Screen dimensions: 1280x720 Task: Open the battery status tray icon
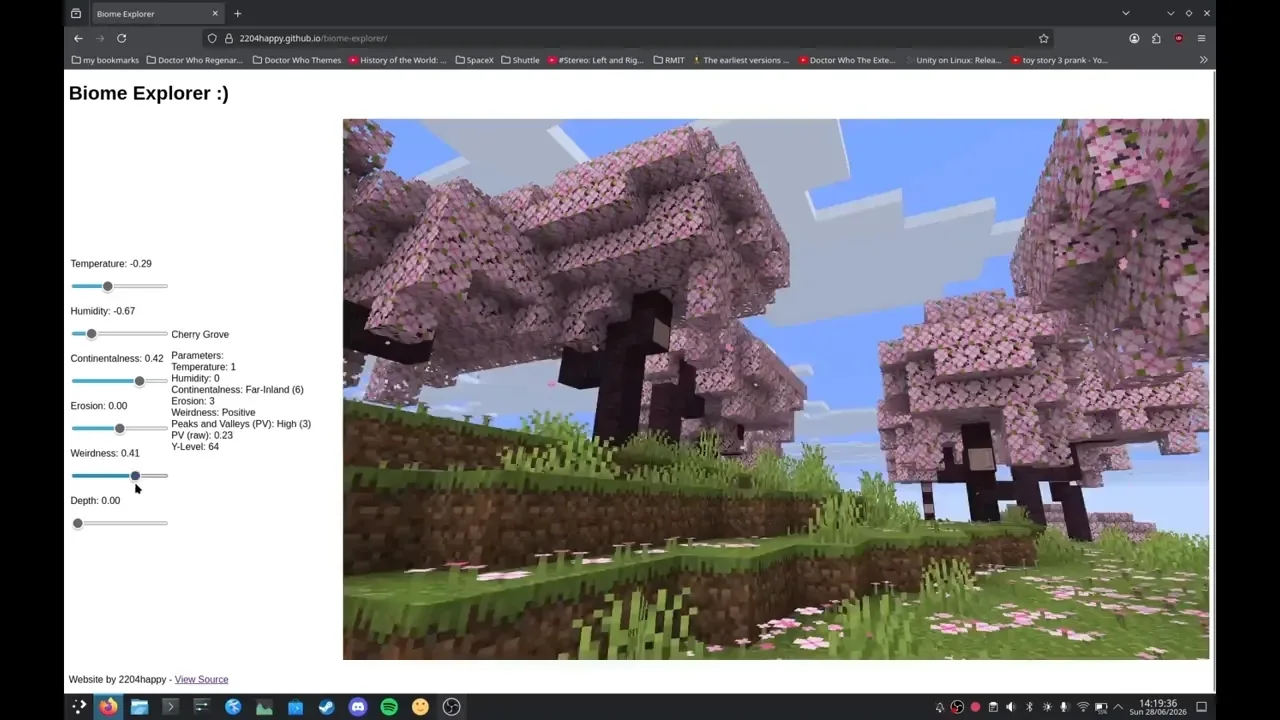click(x=1101, y=707)
